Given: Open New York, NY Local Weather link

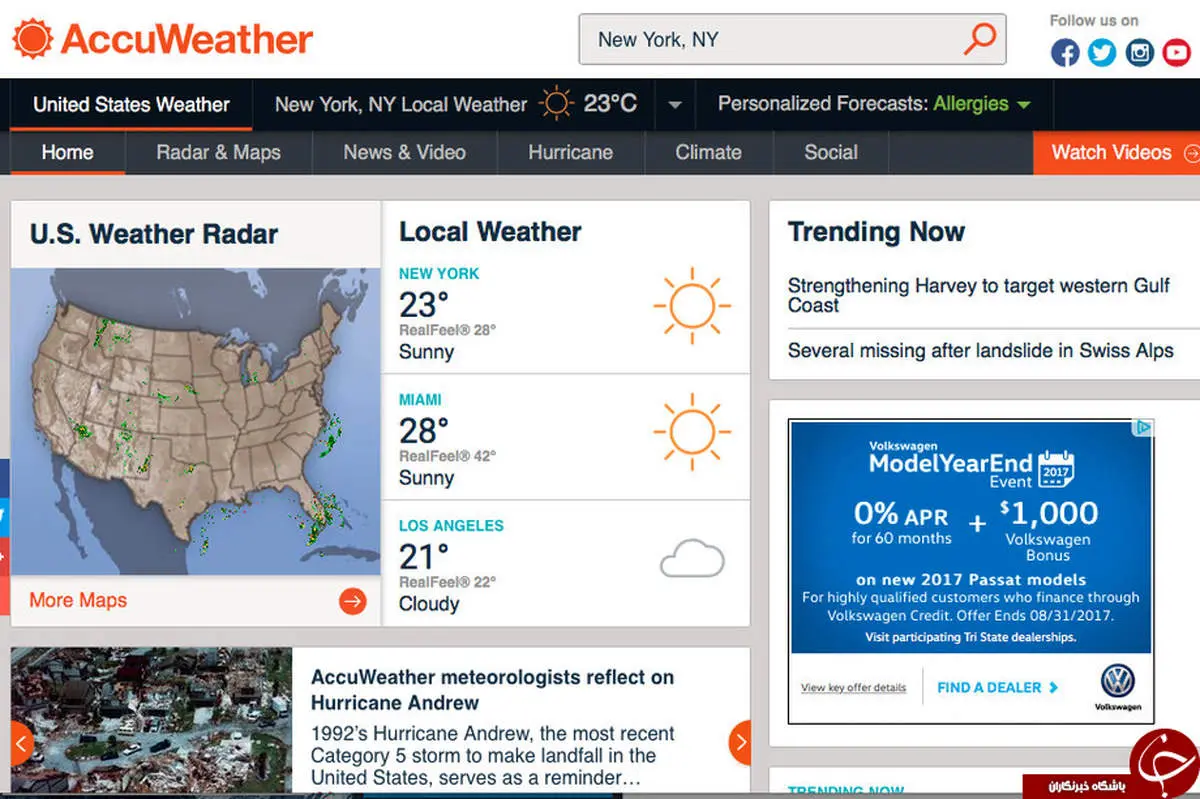Looking at the screenshot, I should click(400, 104).
